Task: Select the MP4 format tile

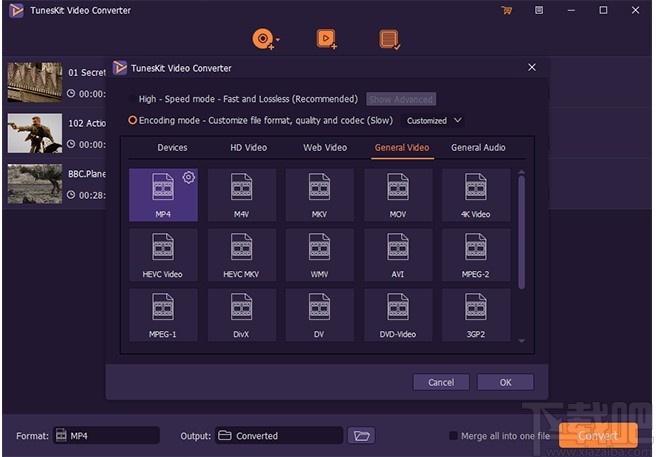Action: [163, 195]
